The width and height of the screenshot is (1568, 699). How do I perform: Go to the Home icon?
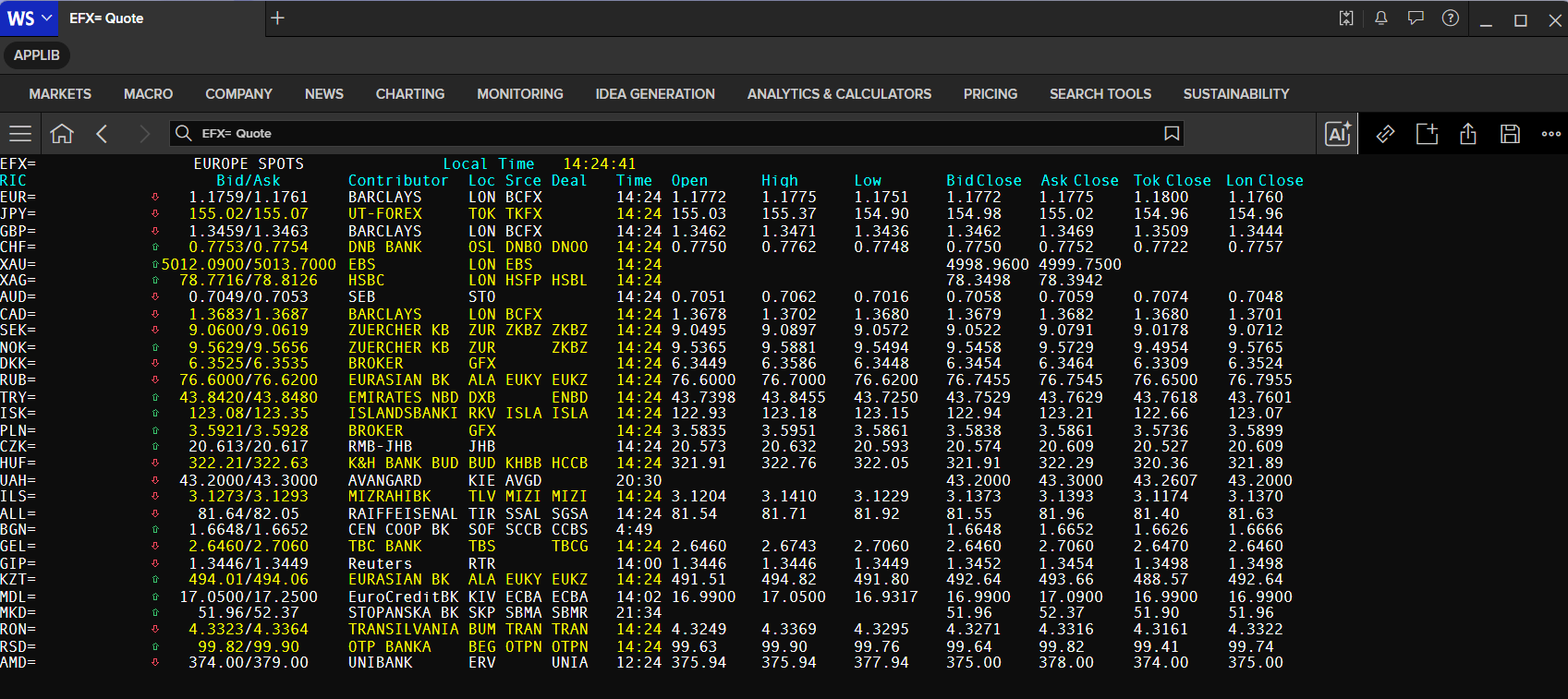click(x=62, y=134)
